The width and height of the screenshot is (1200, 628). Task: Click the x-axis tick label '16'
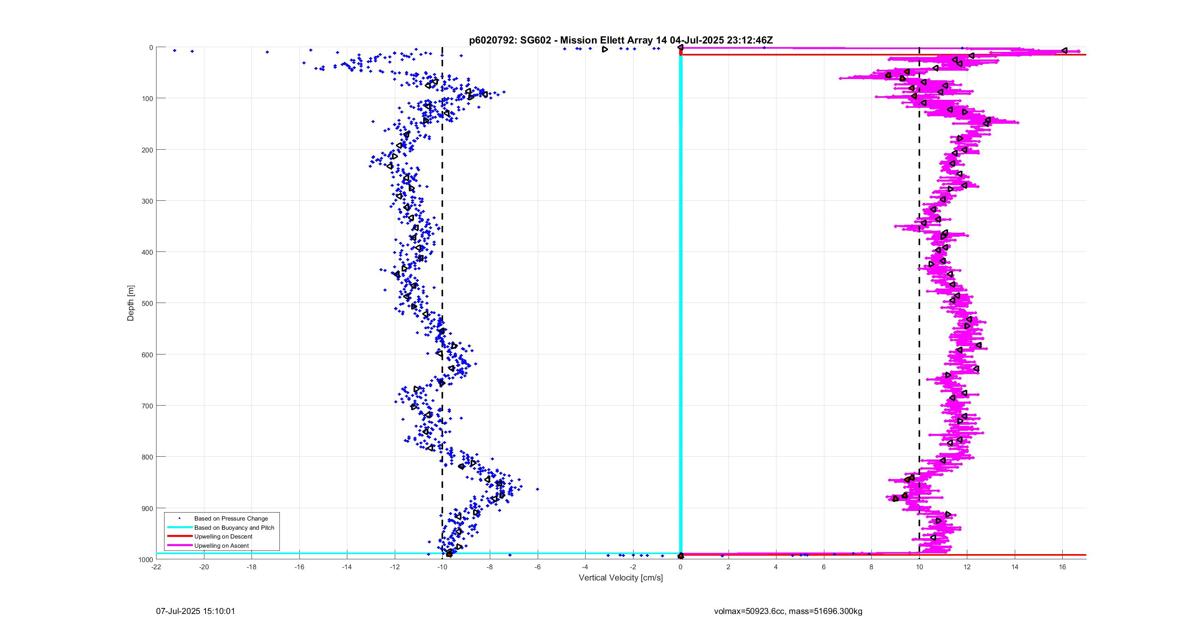coord(1062,568)
